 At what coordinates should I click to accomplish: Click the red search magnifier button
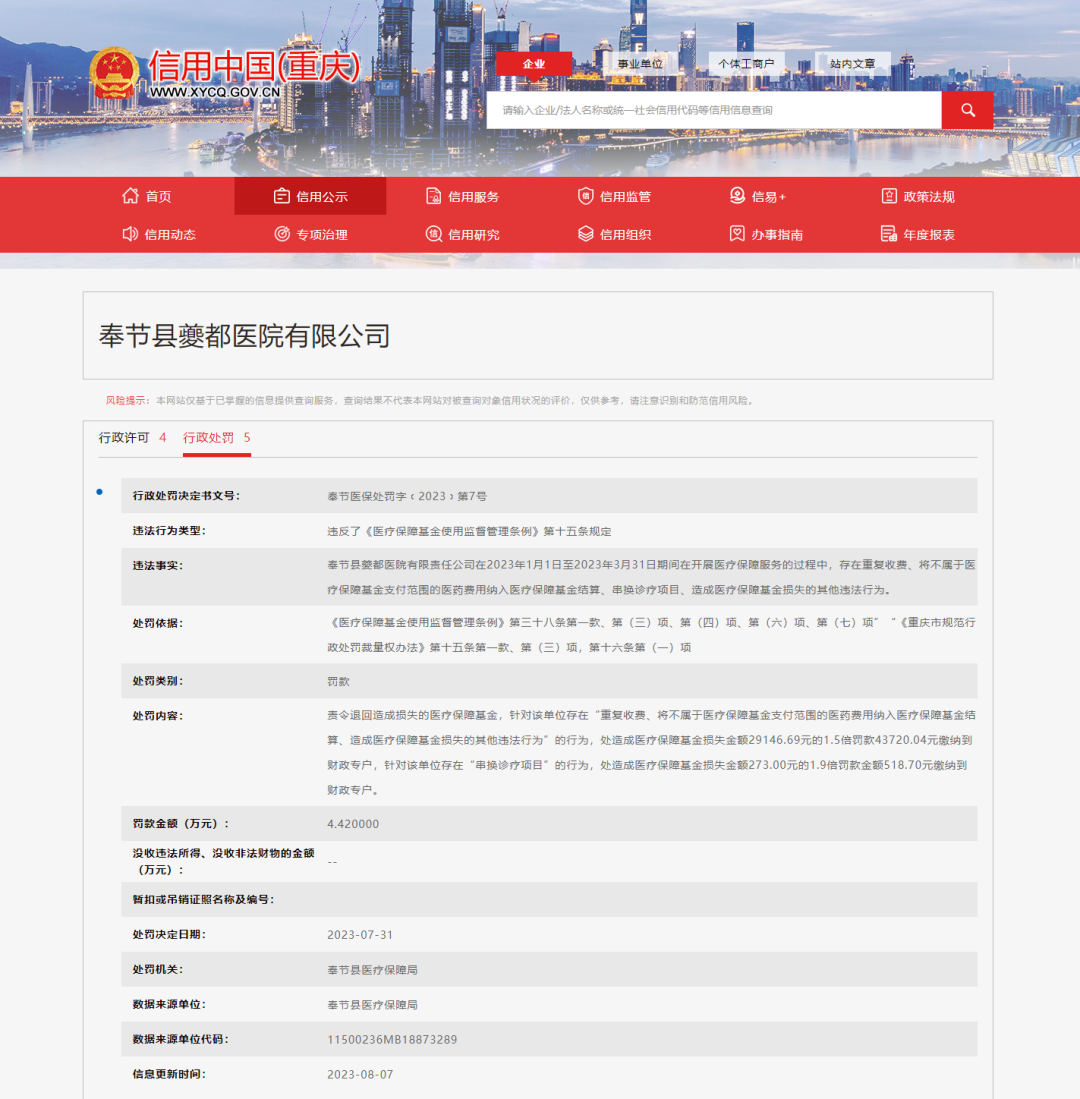click(x=967, y=110)
